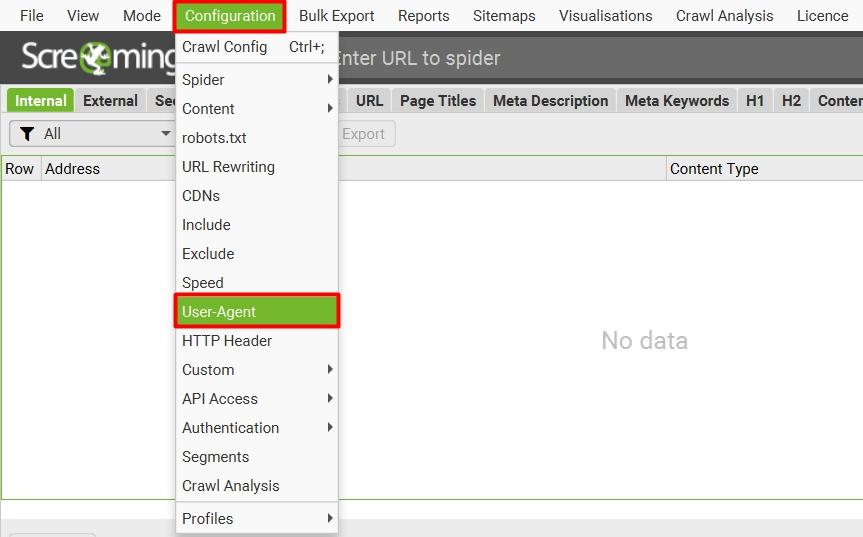Open the Crawl Analysis menu bar item

724,16
